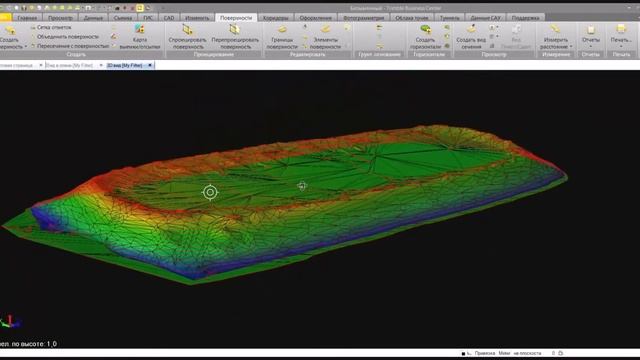This screenshot has width=640, height=360.
Task: Open the Изменить ribbon tab
Action: pos(197,18)
